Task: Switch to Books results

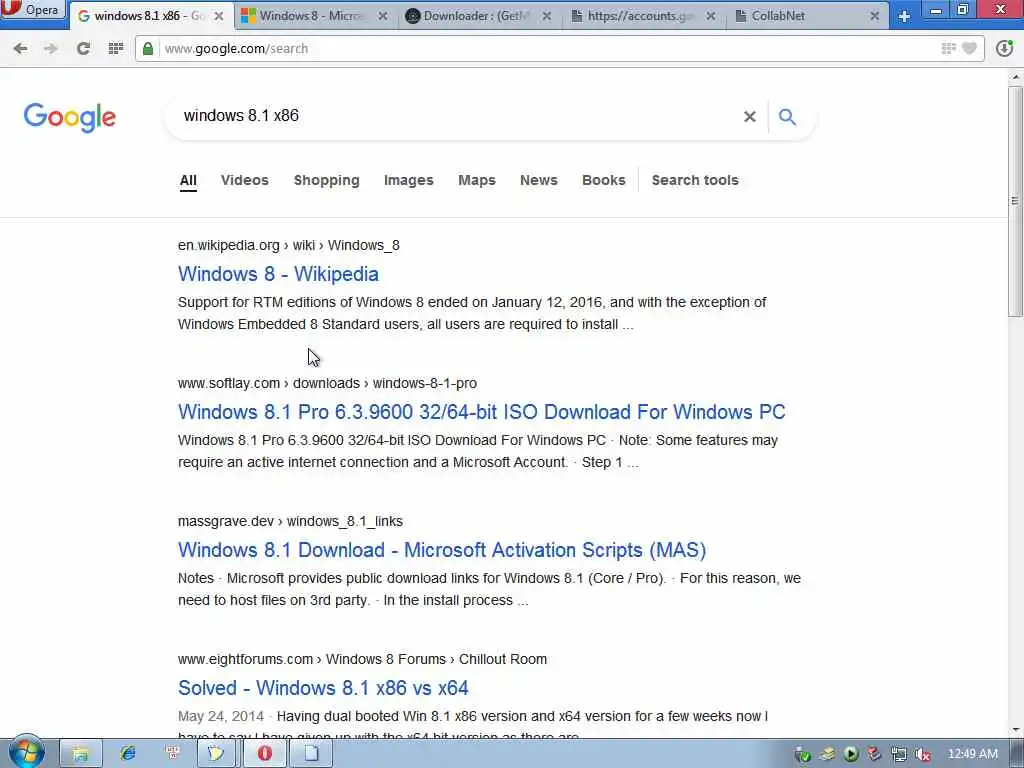Action: tap(603, 180)
